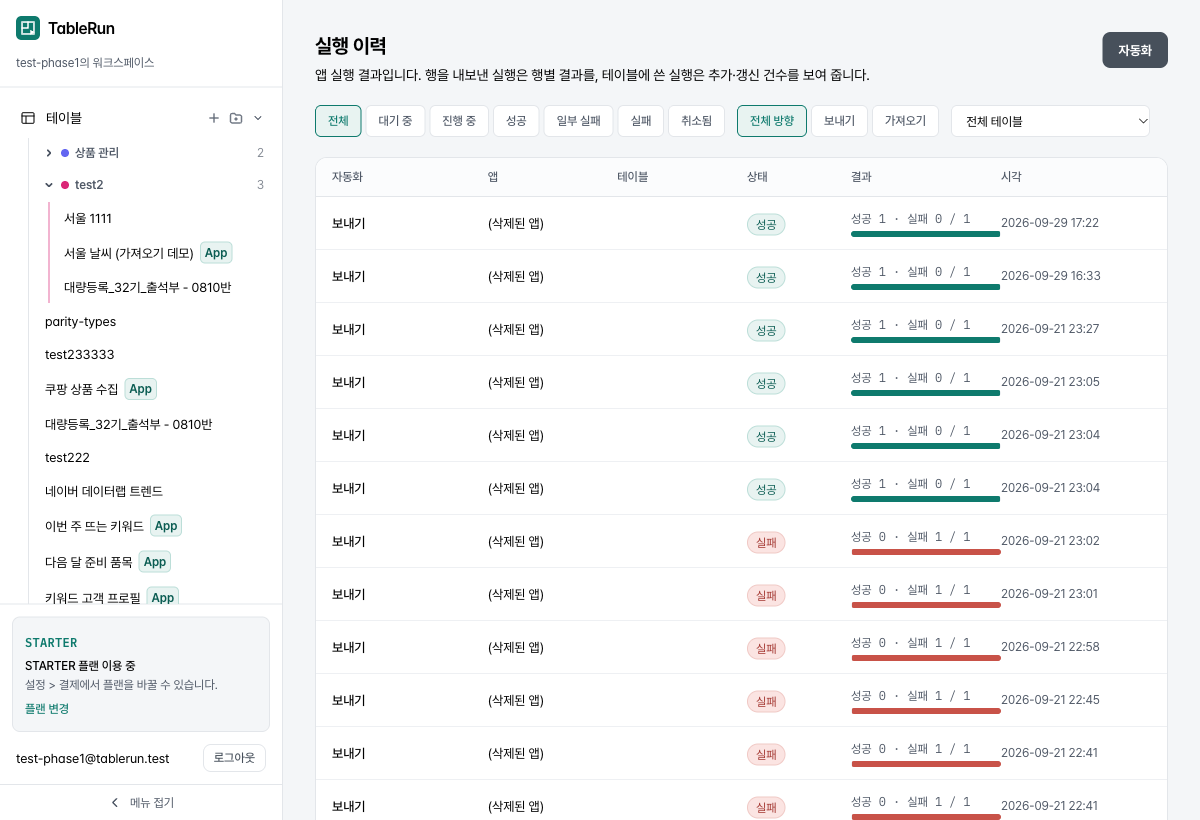Click the 실패 badge in 2026-09-21 23:02 row
The width and height of the screenshot is (1200, 820).
[x=766, y=542]
